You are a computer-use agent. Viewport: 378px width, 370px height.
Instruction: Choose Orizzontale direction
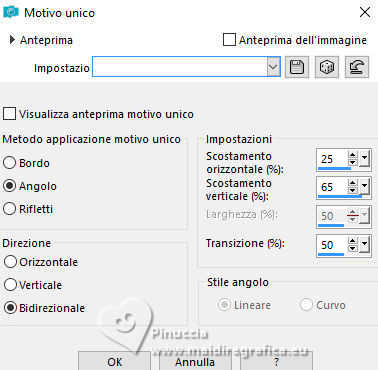[10, 262]
